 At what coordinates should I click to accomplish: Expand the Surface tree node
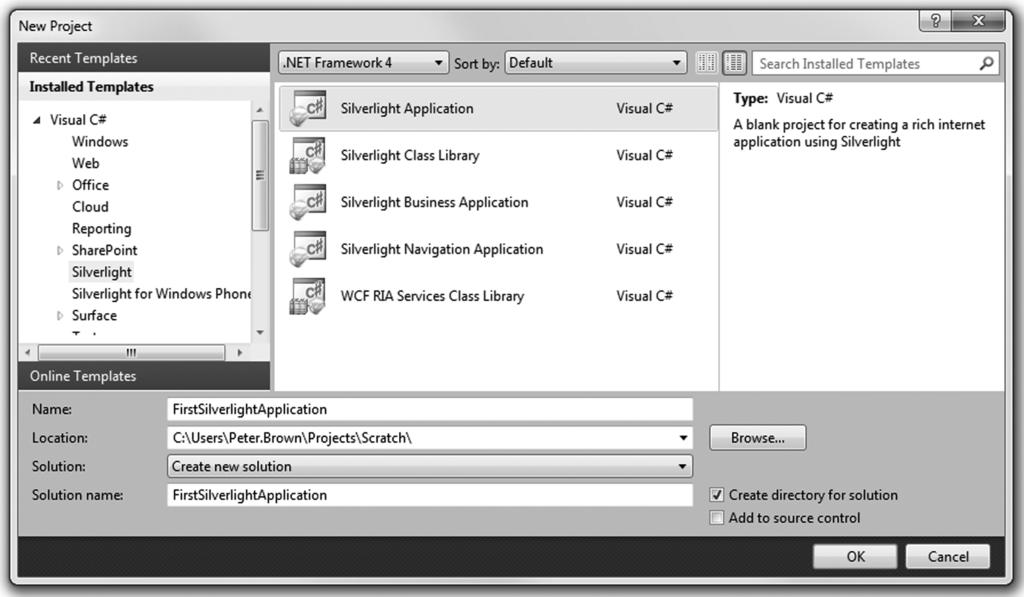(x=59, y=315)
